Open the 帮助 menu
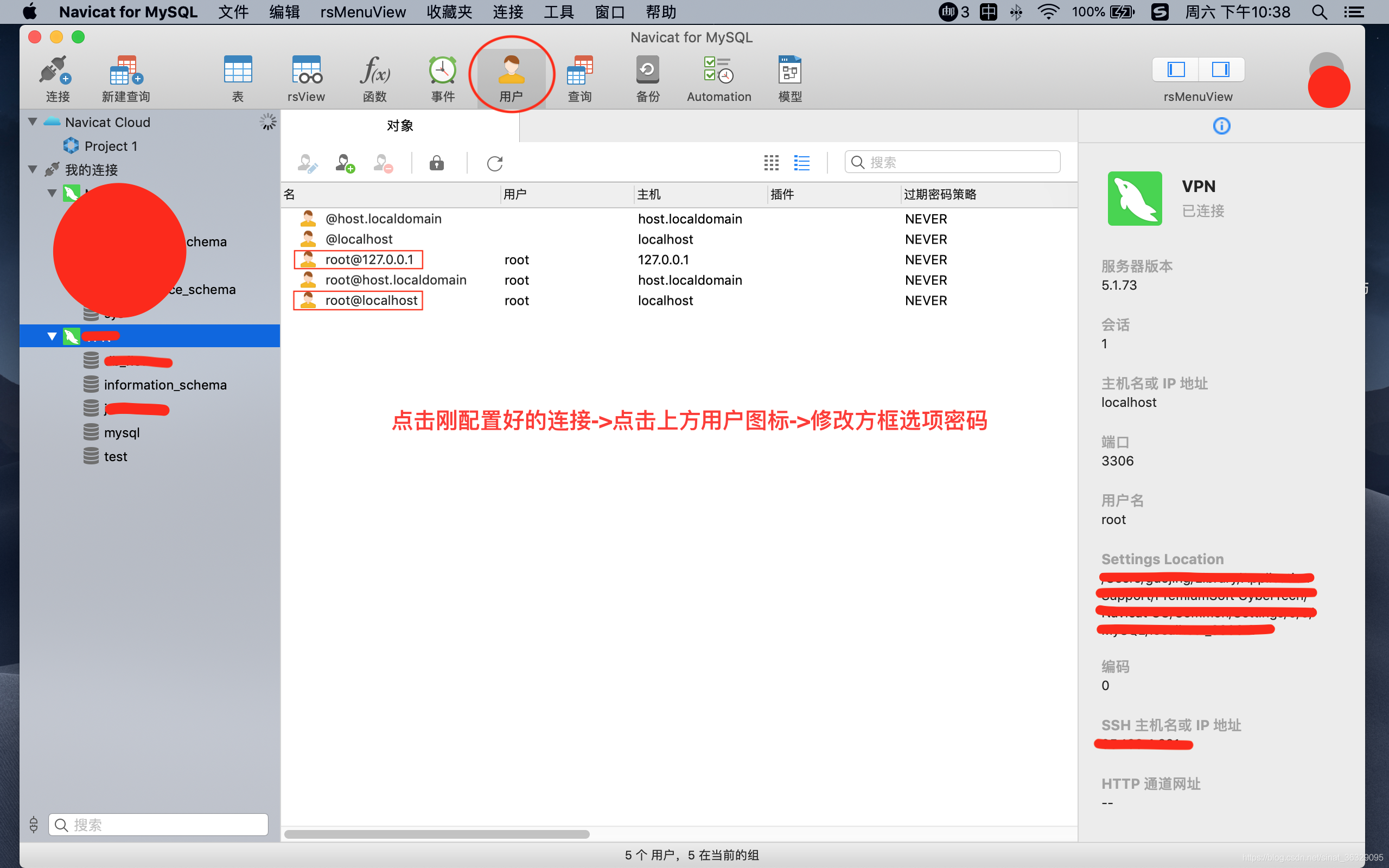The height and width of the screenshot is (868, 1389). click(661, 12)
